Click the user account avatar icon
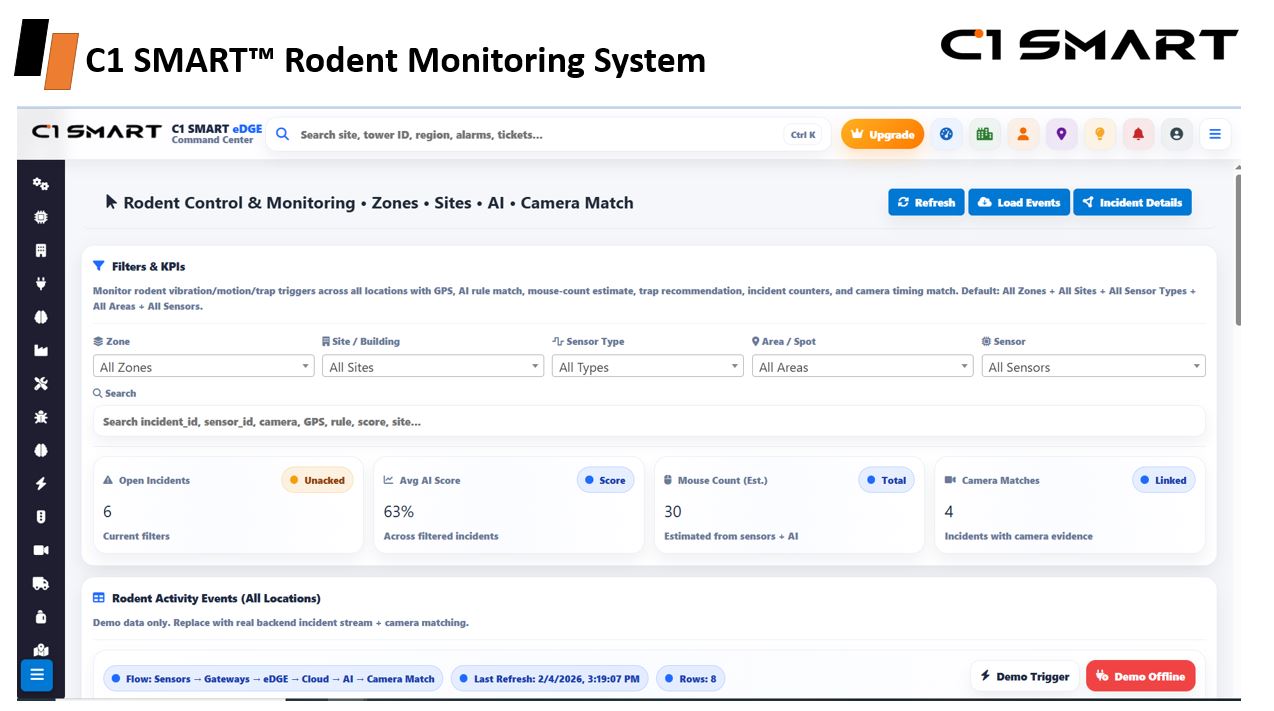Viewport: 1274px width, 711px height. pyautogui.click(x=1177, y=134)
